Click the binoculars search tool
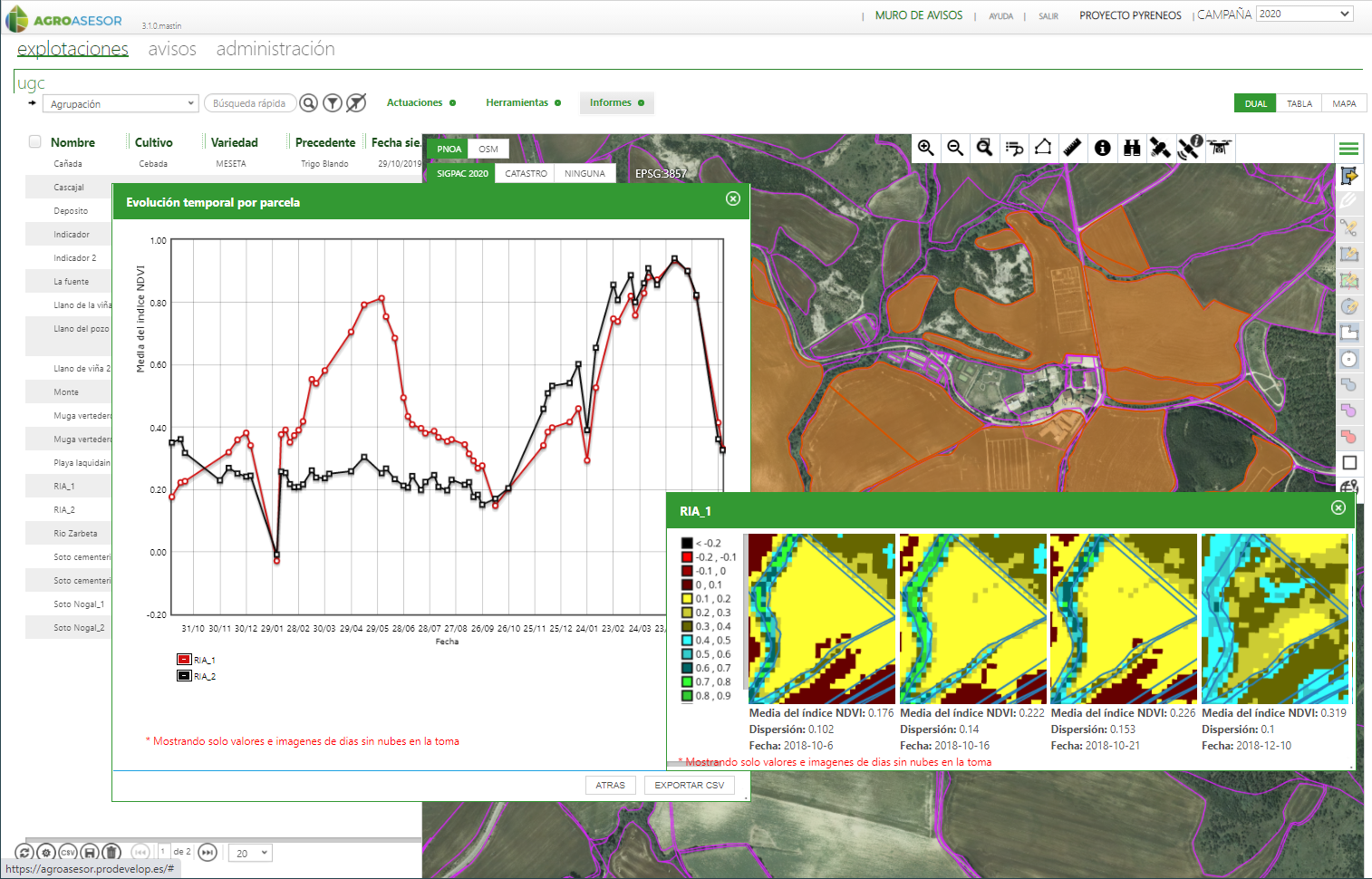The width and height of the screenshot is (1372, 879). pos(1132,148)
